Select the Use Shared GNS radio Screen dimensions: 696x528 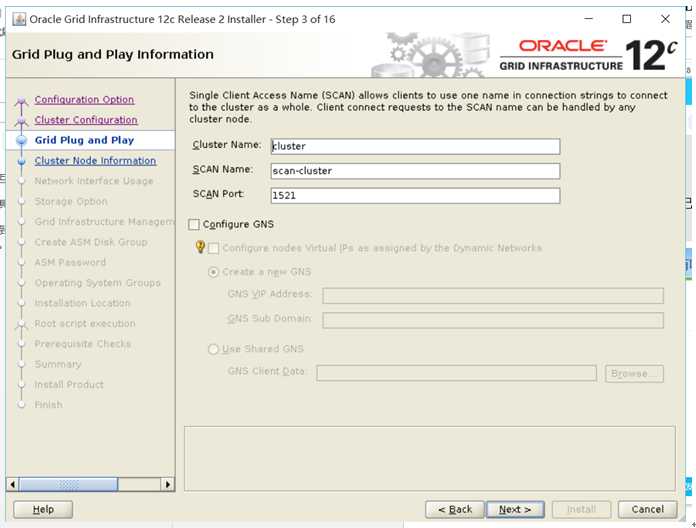[214, 349]
